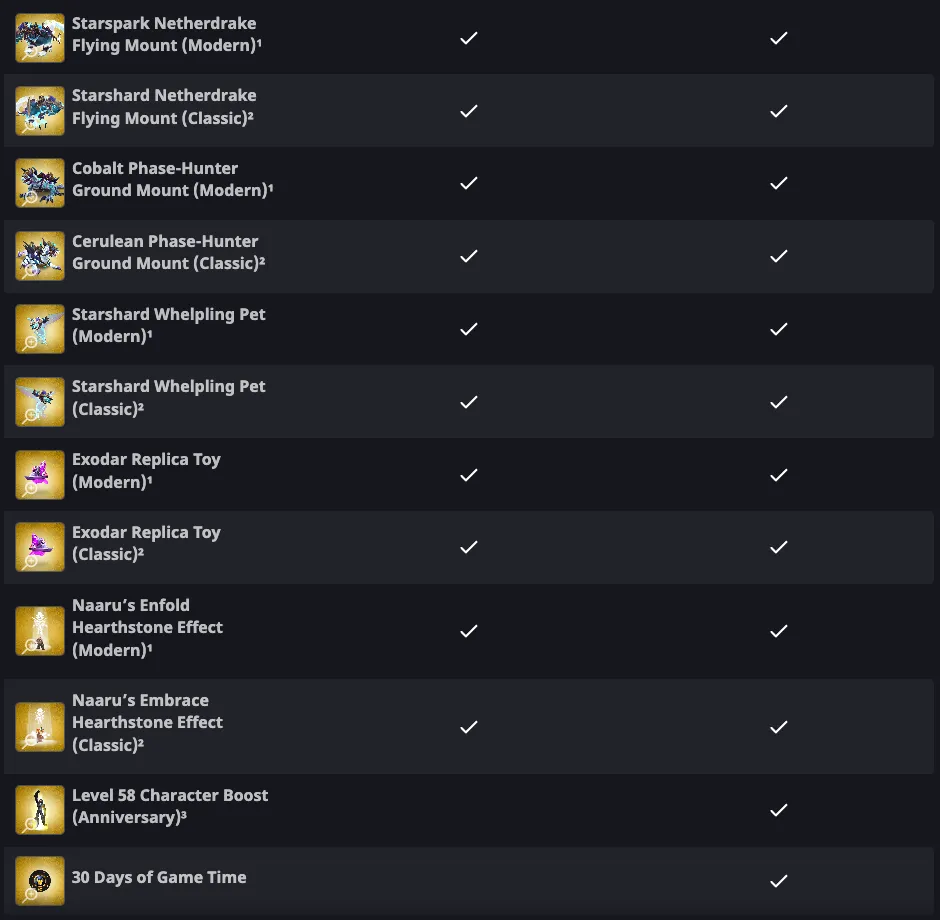Select the "Level 58 Character Boost (Anniversary)" text
This screenshot has width=940, height=920.
click(170, 806)
